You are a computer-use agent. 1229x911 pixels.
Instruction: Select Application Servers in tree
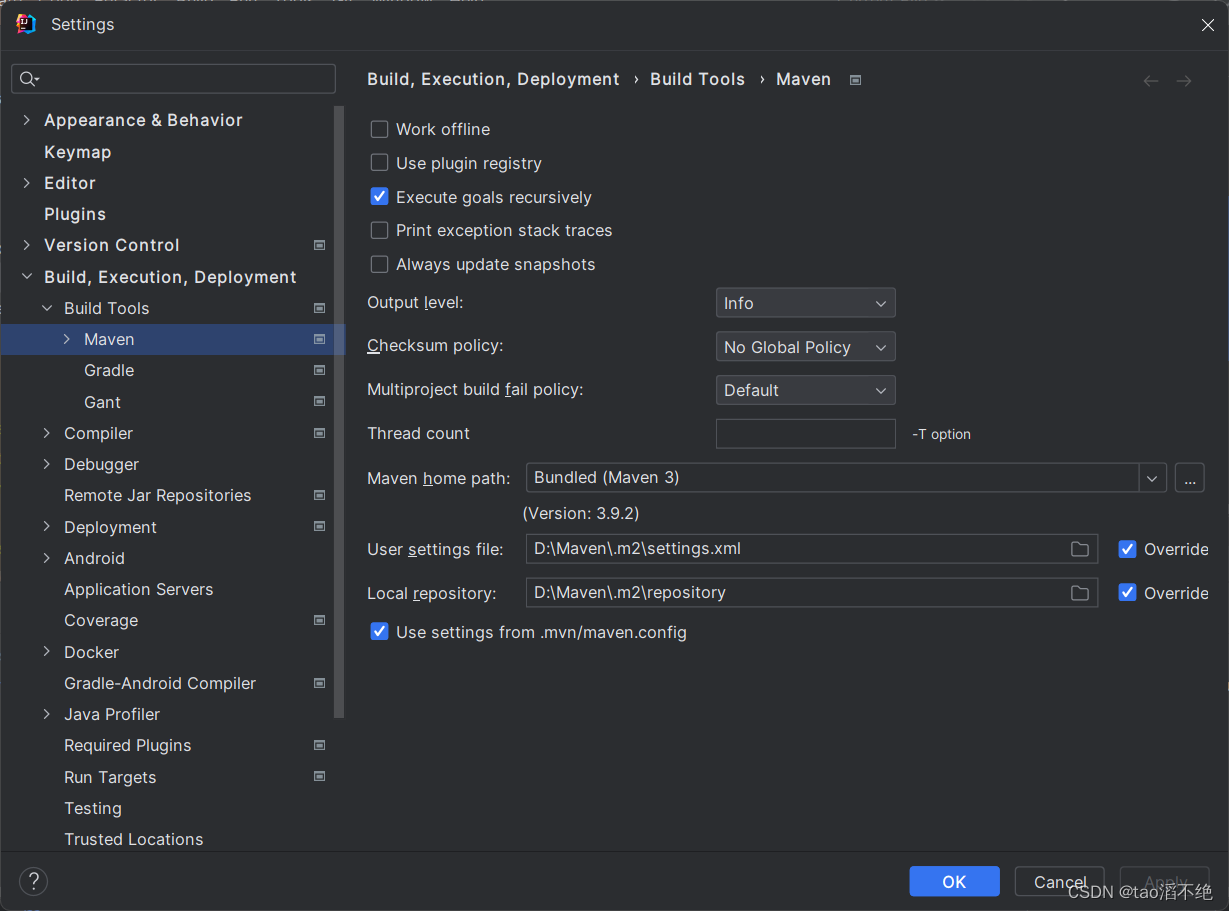point(139,589)
